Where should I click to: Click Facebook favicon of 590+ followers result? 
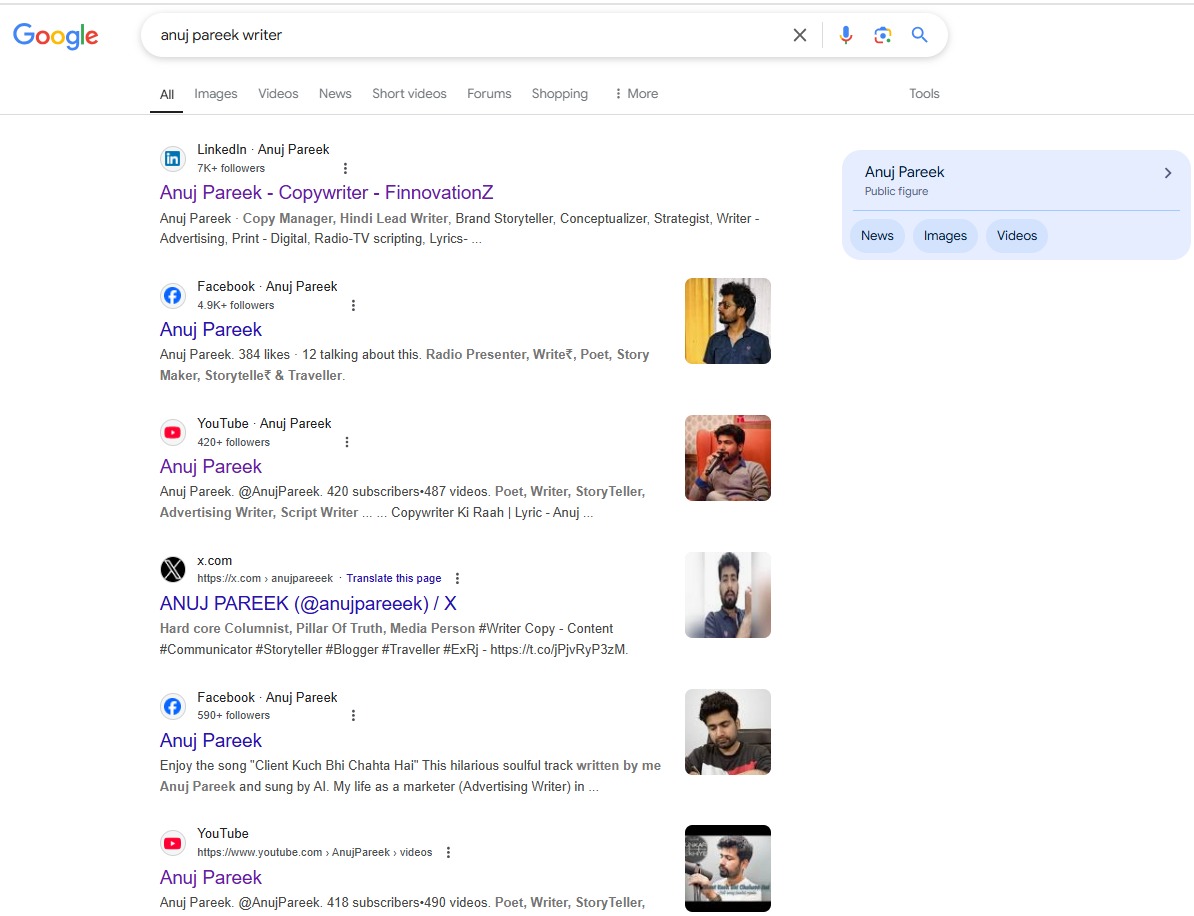tap(173, 706)
